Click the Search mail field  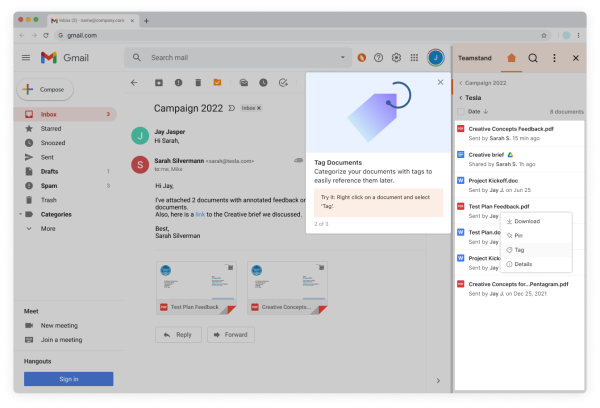tap(237, 57)
